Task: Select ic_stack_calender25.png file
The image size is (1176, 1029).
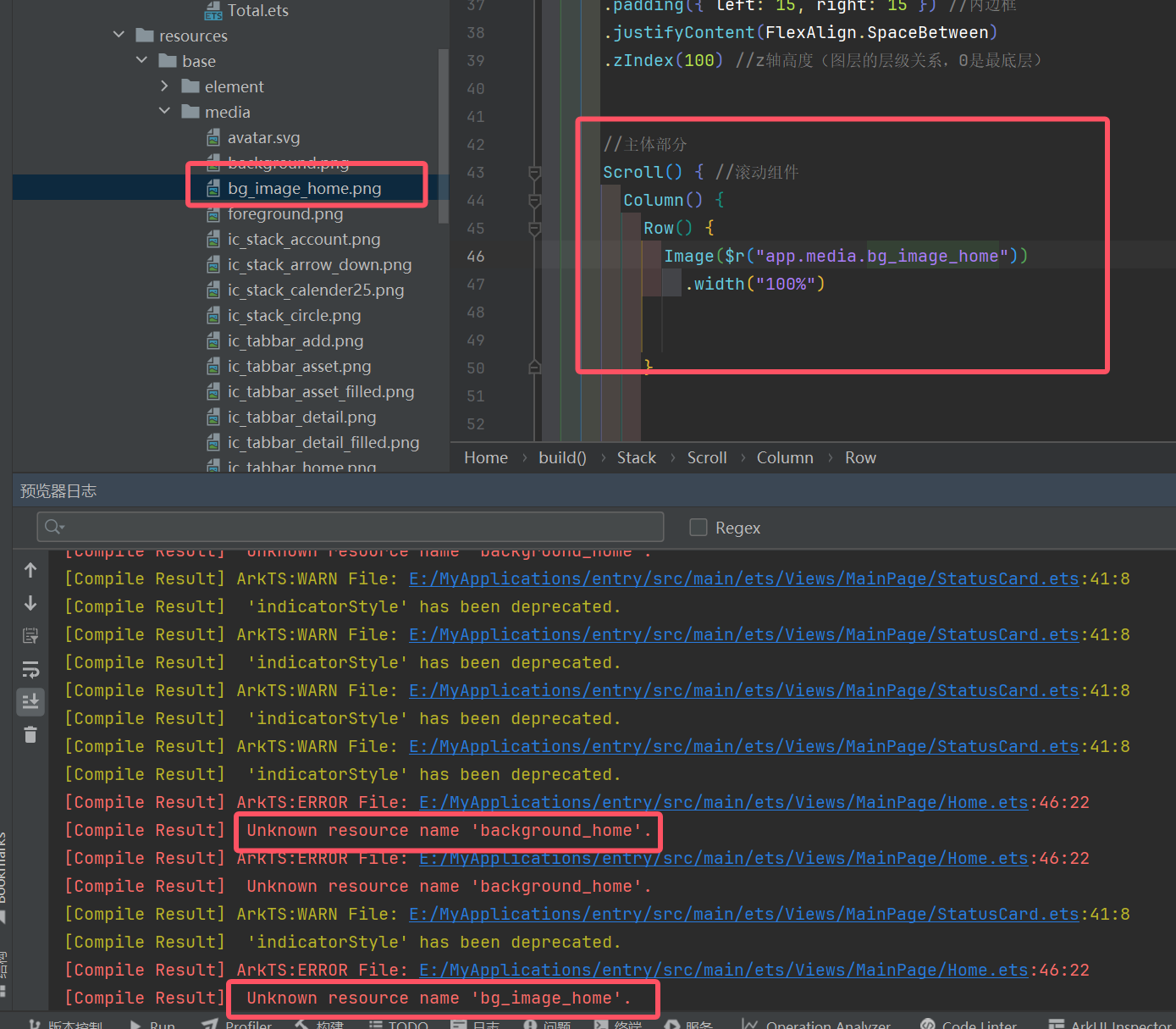Action: pyautogui.click(x=316, y=290)
